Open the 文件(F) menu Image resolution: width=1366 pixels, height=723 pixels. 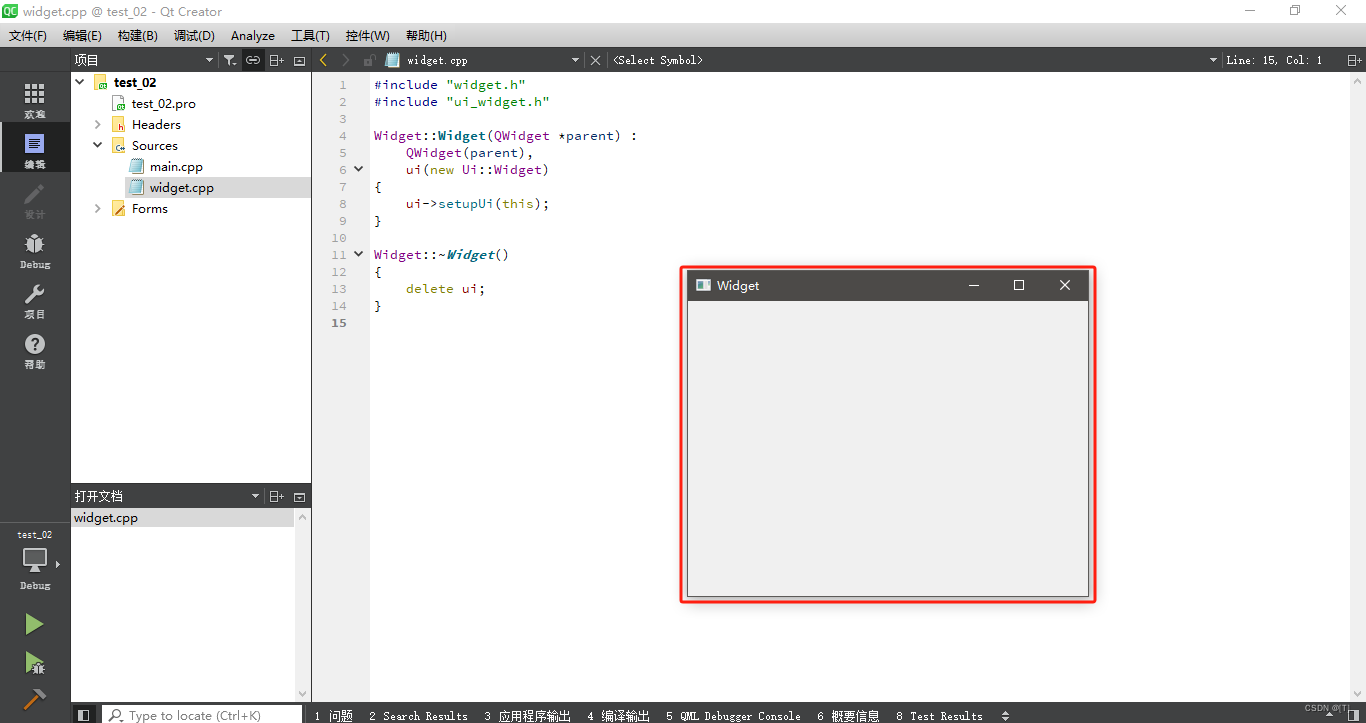(x=28, y=35)
